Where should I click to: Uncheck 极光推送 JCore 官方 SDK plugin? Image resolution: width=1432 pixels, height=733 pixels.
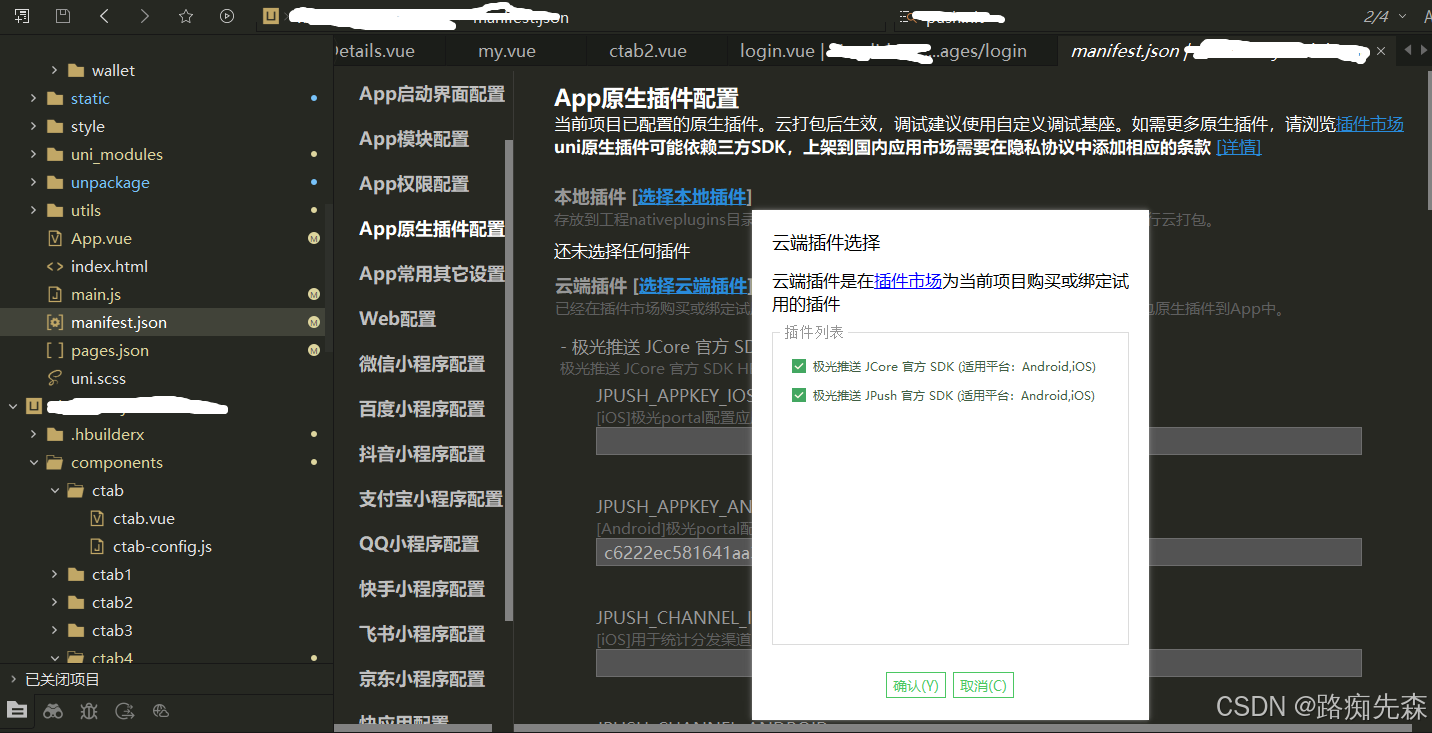[x=798, y=366]
